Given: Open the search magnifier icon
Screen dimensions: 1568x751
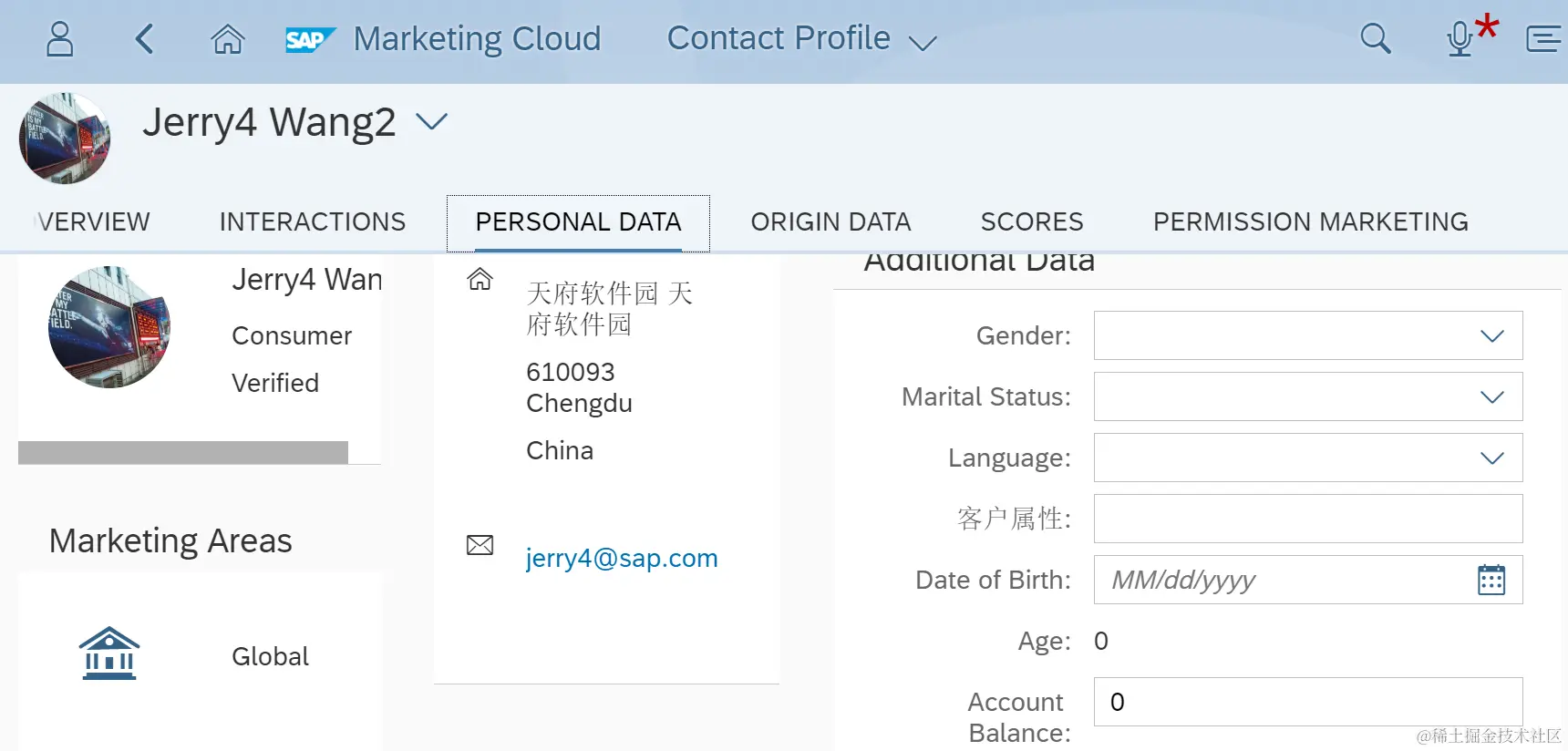Looking at the screenshot, I should [1375, 39].
